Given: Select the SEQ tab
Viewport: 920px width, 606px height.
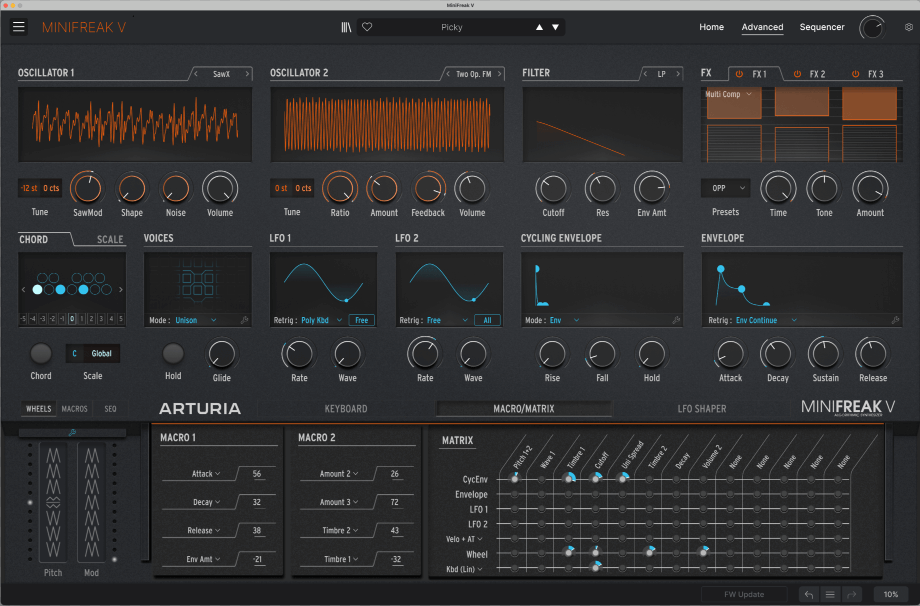Looking at the screenshot, I should click(110, 409).
